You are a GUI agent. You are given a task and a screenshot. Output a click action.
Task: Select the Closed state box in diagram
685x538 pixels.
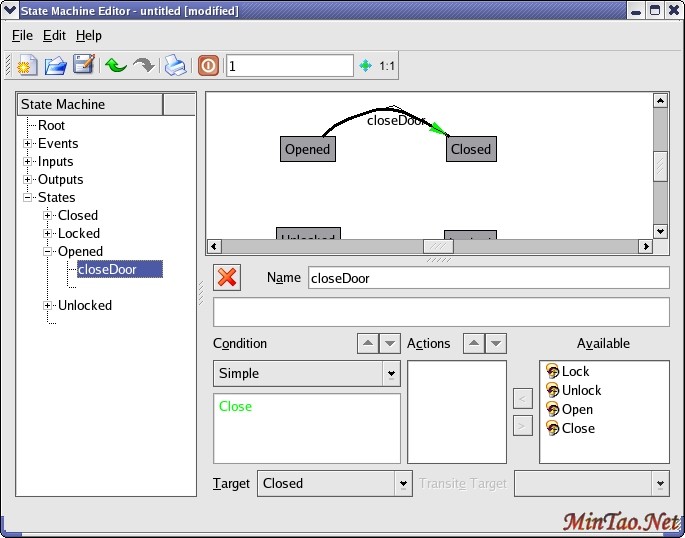[470, 149]
